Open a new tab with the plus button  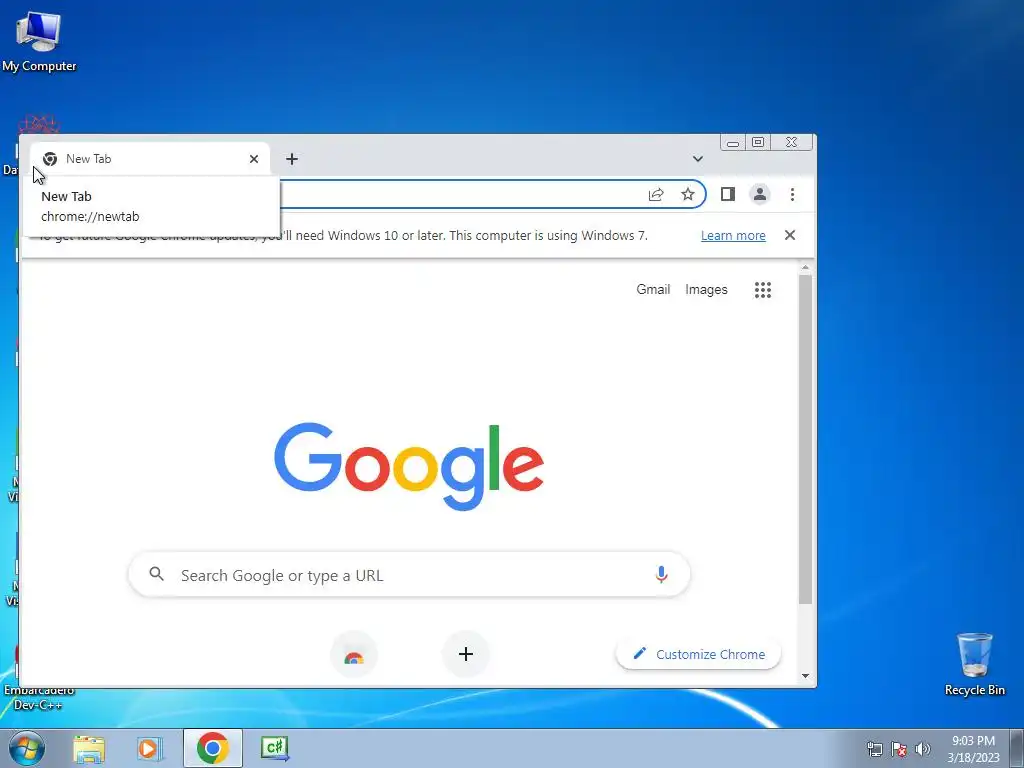coord(292,159)
